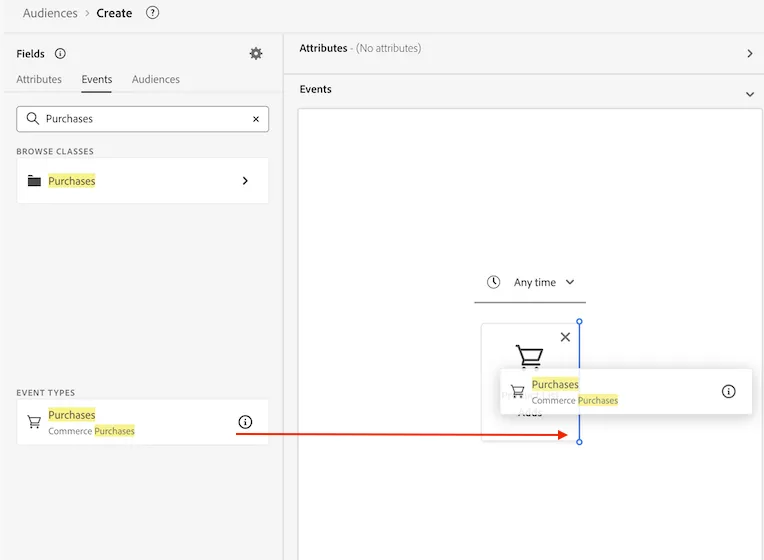Click the large cart icon on canvas card
The height and width of the screenshot is (560, 764).
point(529,356)
